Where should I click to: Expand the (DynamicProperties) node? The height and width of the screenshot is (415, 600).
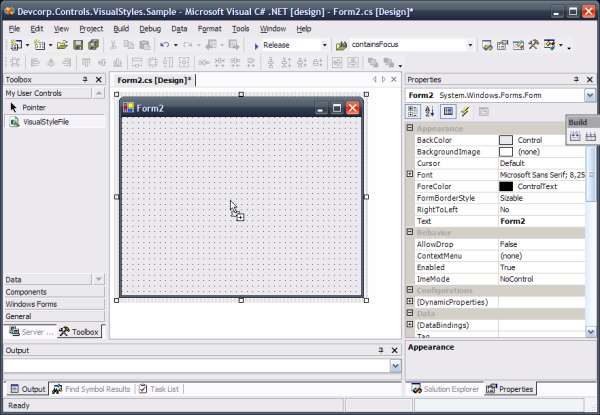(x=410, y=301)
